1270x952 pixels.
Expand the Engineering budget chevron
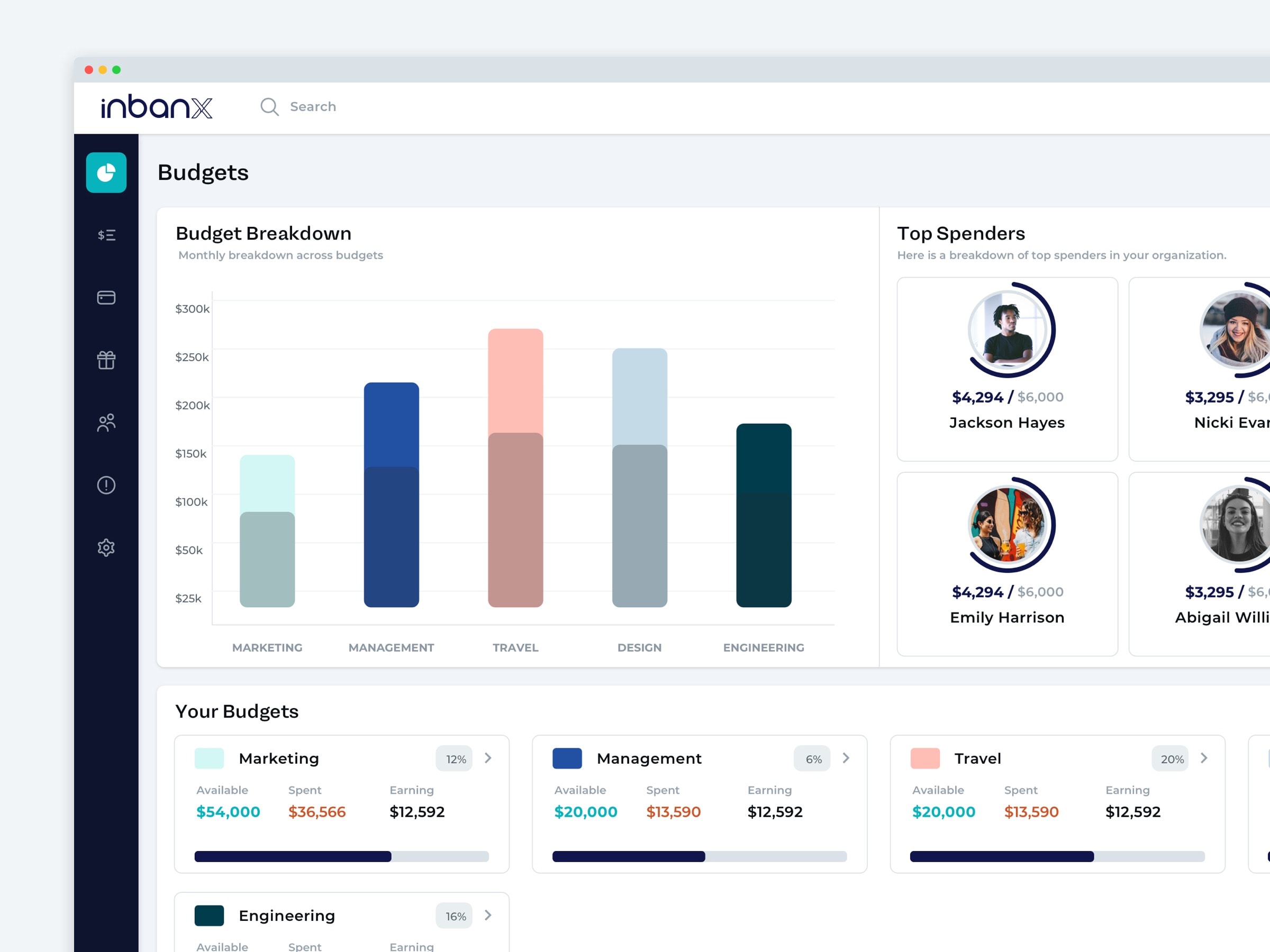pyautogui.click(x=488, y=916)
